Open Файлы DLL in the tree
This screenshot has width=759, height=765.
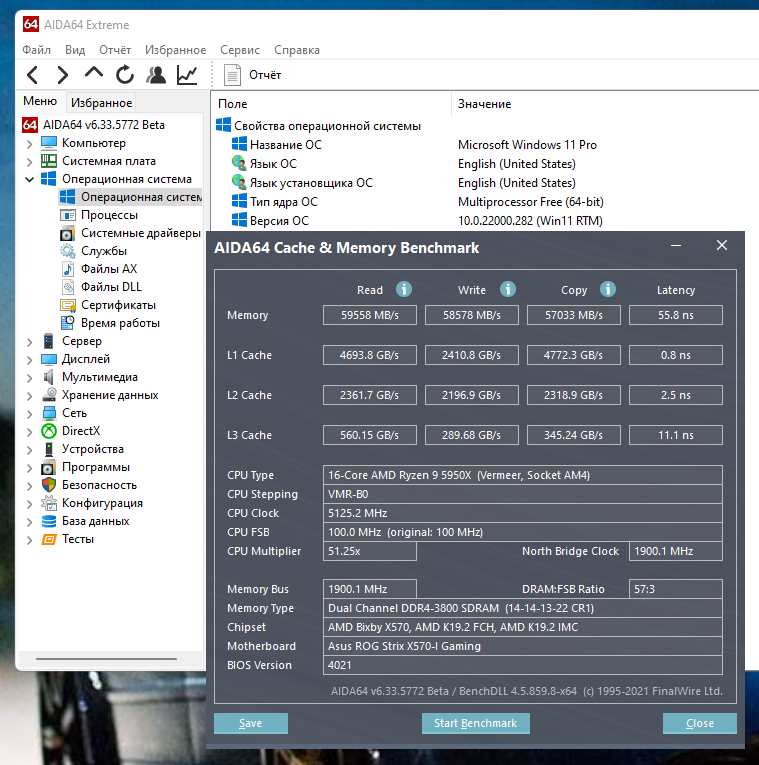click(x=102, y=287)
